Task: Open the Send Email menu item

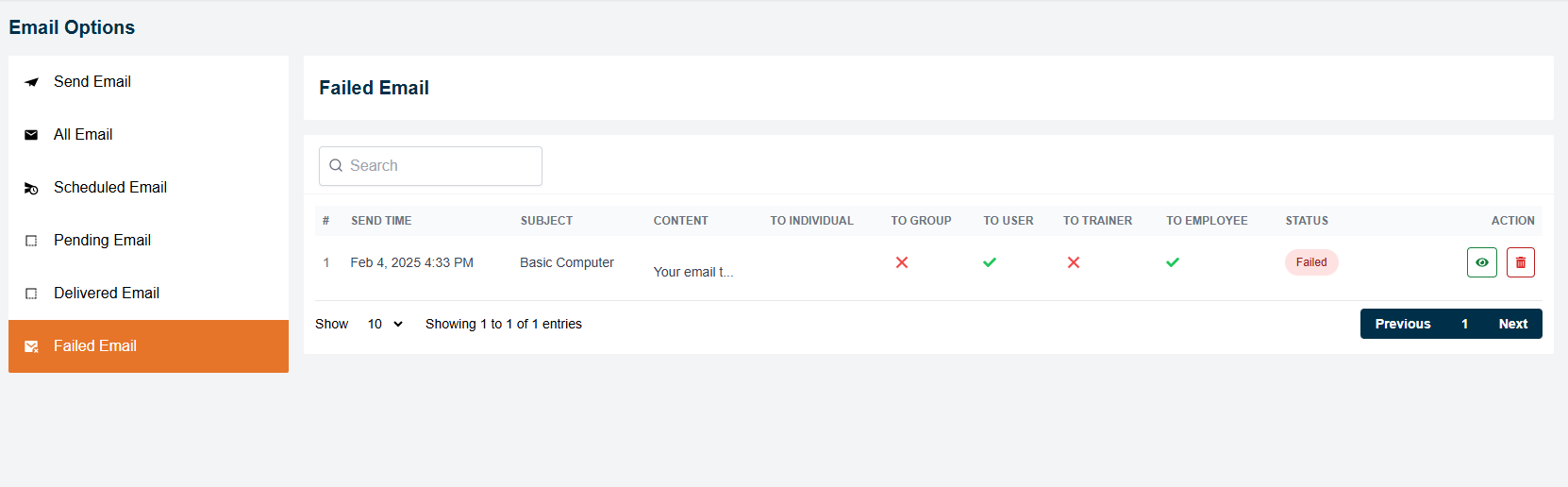Action: tap(92, 82)
